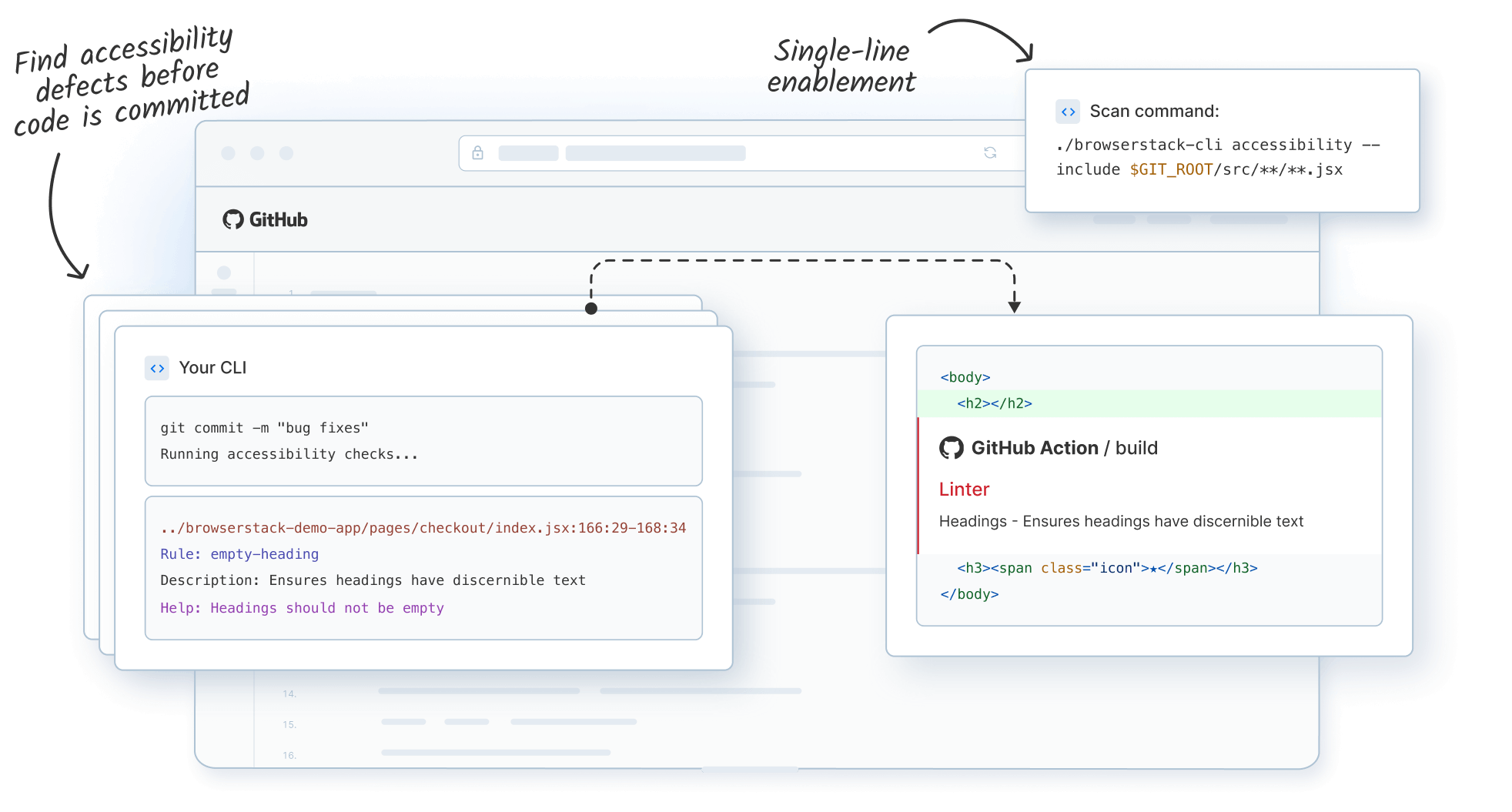
Task: Click the red traffic-light dot
Action: 228,153
